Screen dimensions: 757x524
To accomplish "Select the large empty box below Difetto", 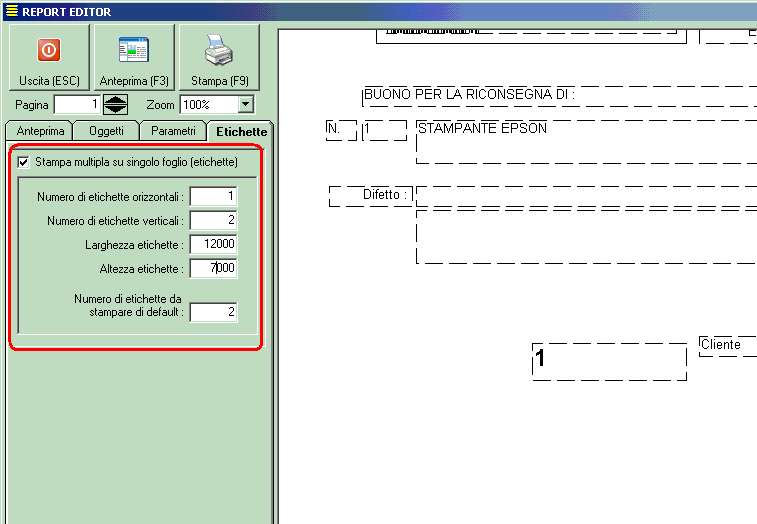I will [x=586, y=237].
